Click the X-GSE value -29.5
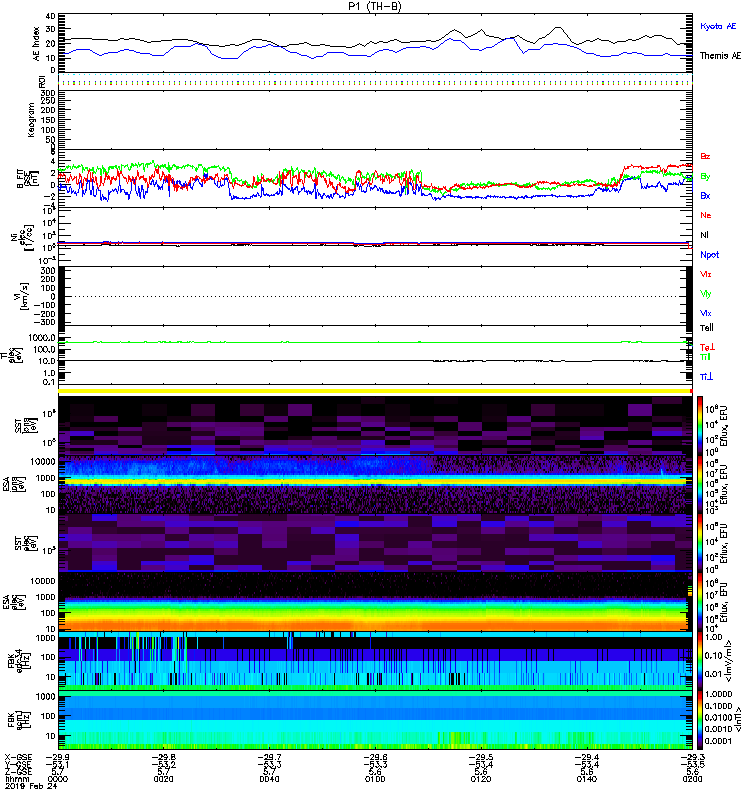 click(x=481, y=757)
